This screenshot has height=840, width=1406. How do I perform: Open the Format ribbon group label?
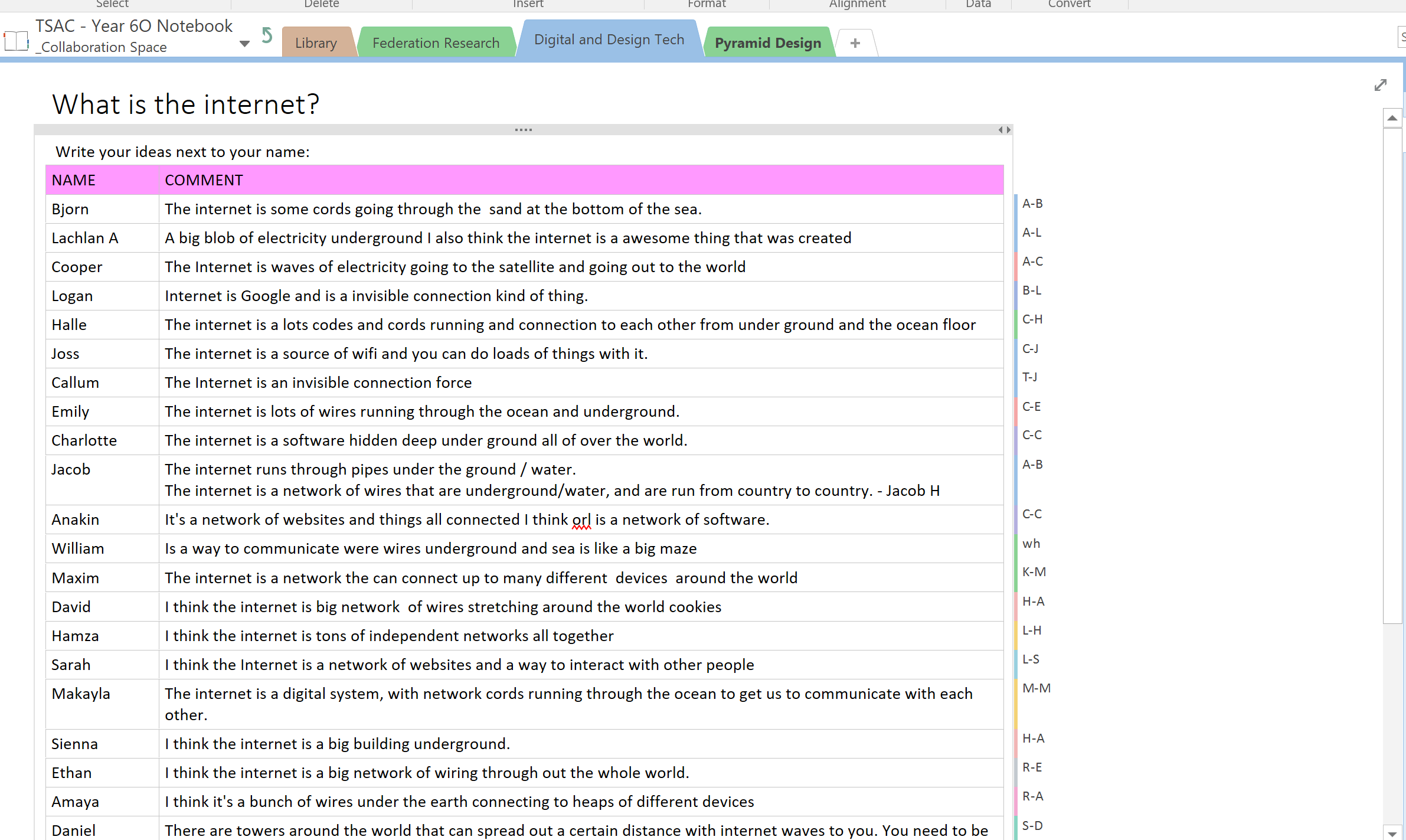[707, 4]
